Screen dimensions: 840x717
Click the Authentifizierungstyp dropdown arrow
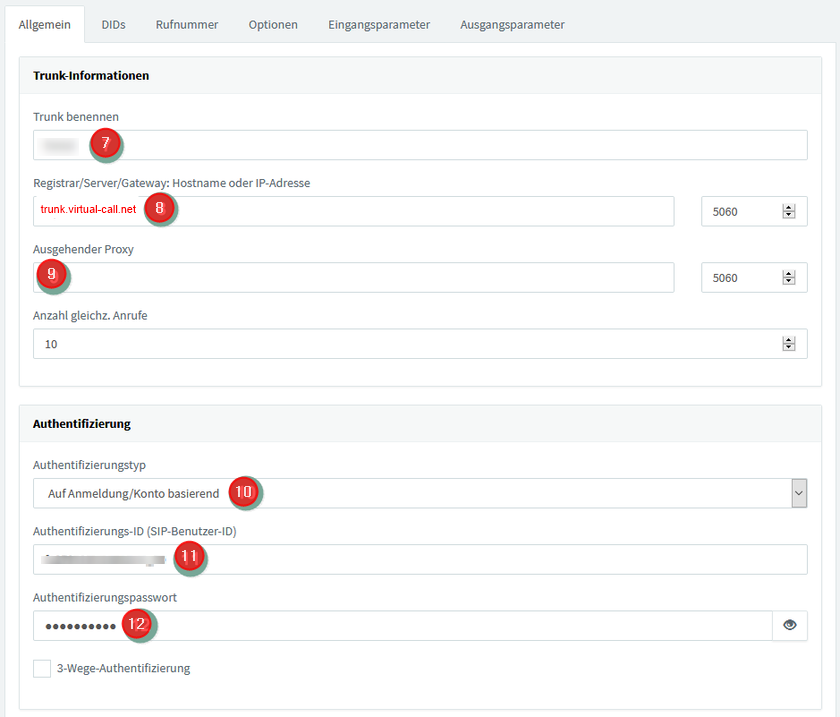point(799,493)
